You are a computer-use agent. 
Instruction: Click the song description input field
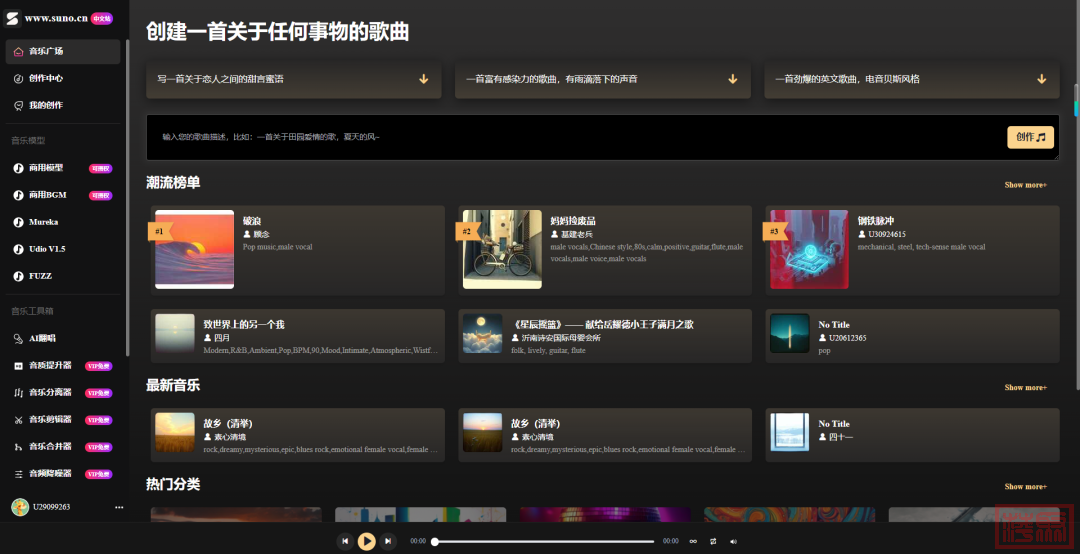(570, 137)
